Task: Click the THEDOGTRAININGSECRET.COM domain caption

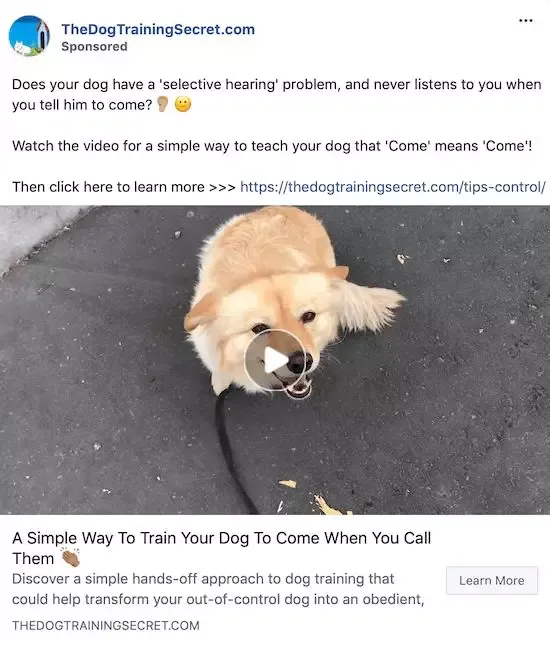Action: point(106,625)
